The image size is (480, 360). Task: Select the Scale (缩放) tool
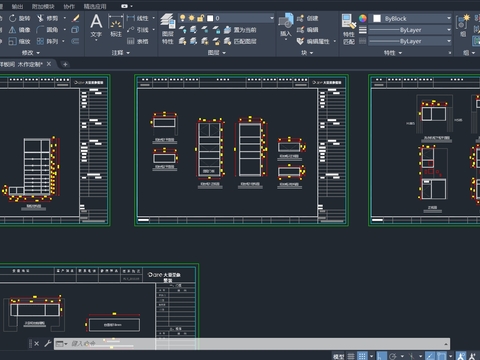click(x=20, y=41)
